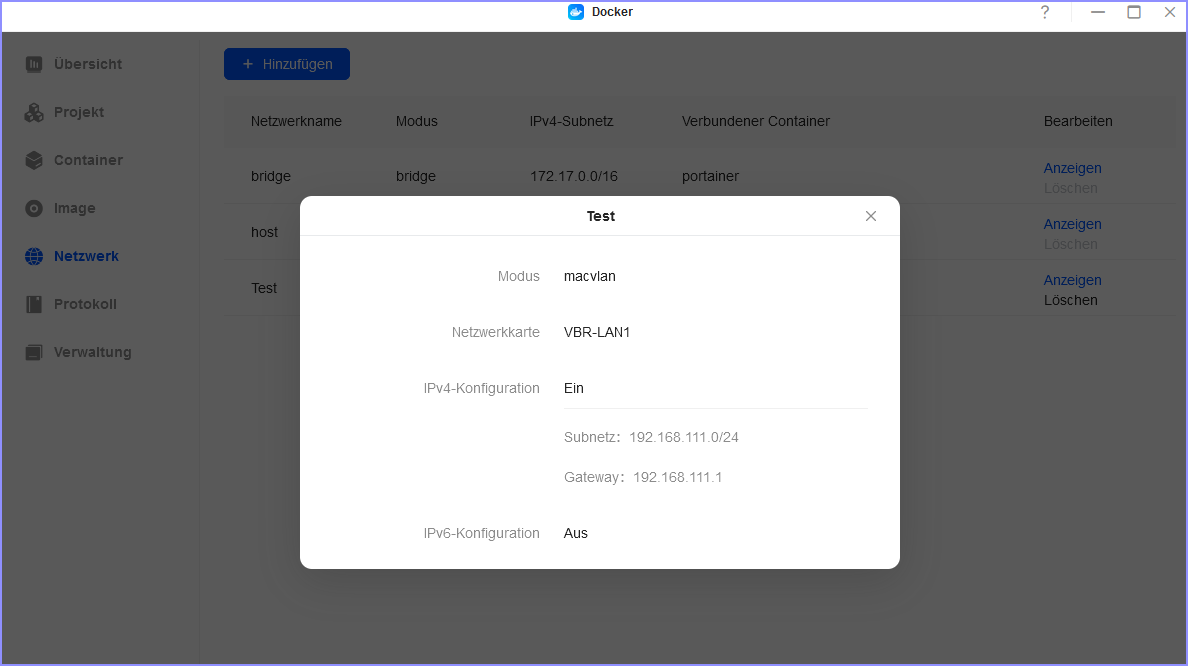
Task: Click the Hinzufügen button
Action: 286,64
